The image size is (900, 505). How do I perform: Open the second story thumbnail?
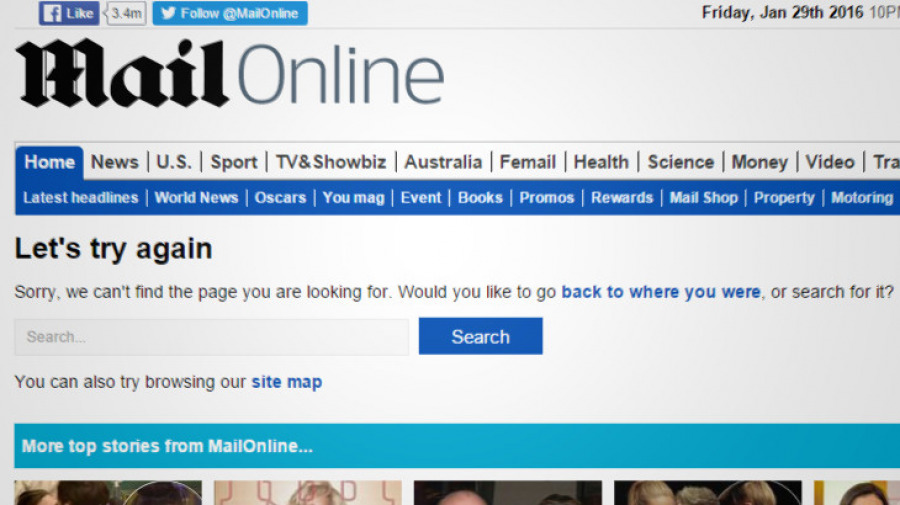pyautogui.click(x=308, y=493)
